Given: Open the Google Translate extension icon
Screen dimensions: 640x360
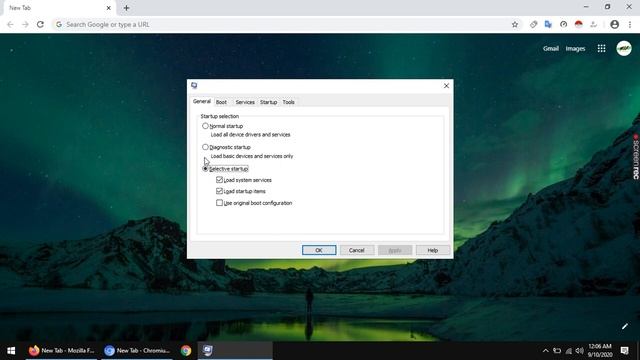Looking at the screenshot, I should click(548, 24).
